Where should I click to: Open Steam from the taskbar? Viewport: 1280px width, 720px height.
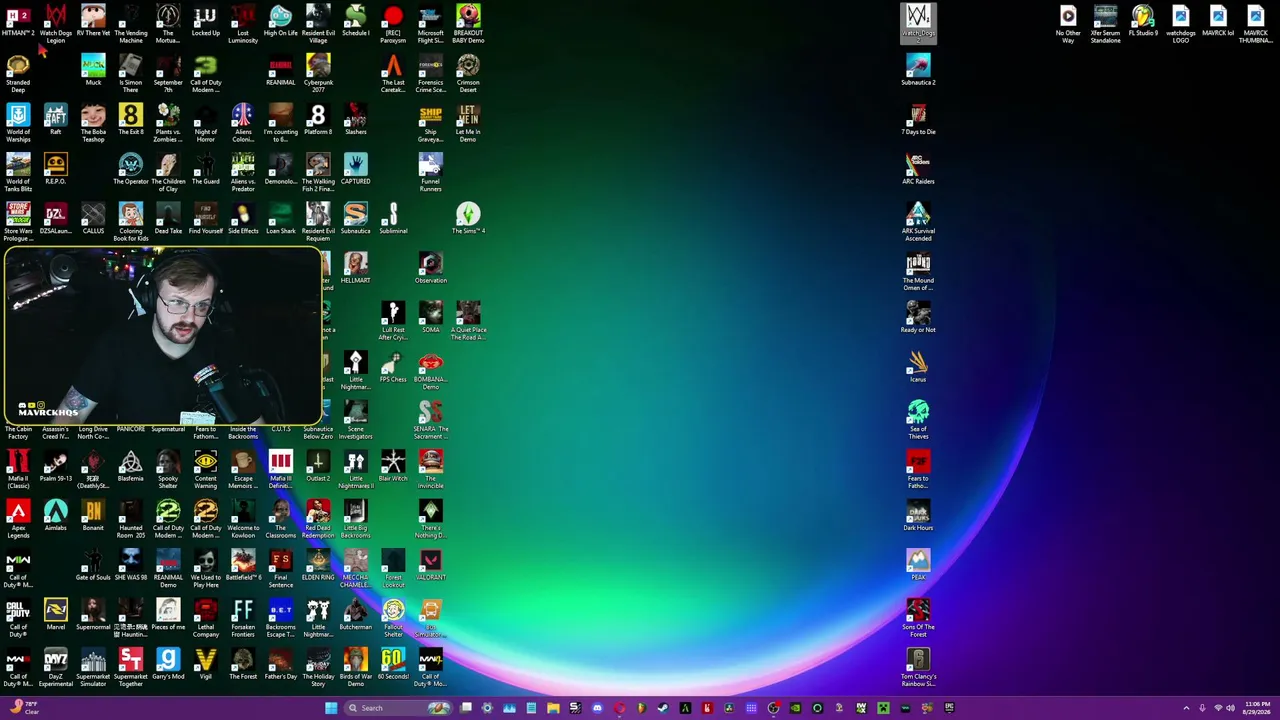tap(663, 708)
